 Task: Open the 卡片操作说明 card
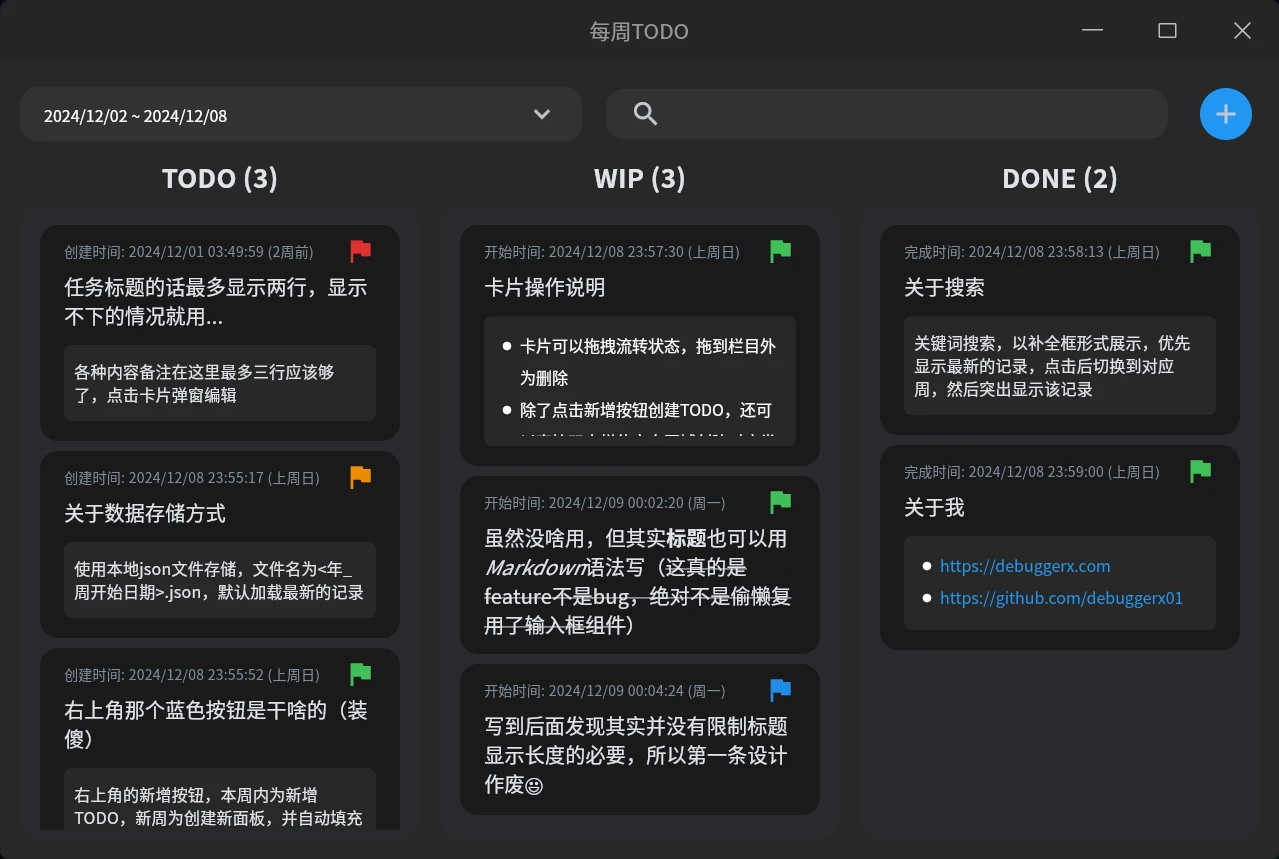coord(640,345)
